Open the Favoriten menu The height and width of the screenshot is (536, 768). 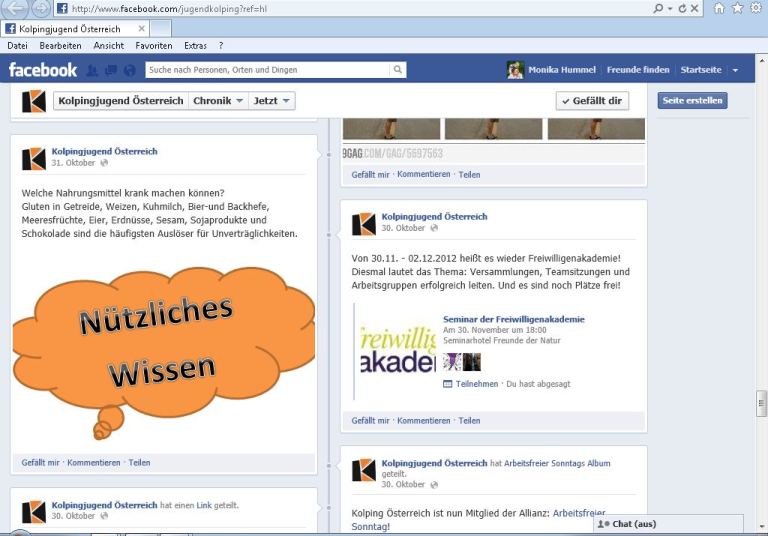tap(154, 46)
